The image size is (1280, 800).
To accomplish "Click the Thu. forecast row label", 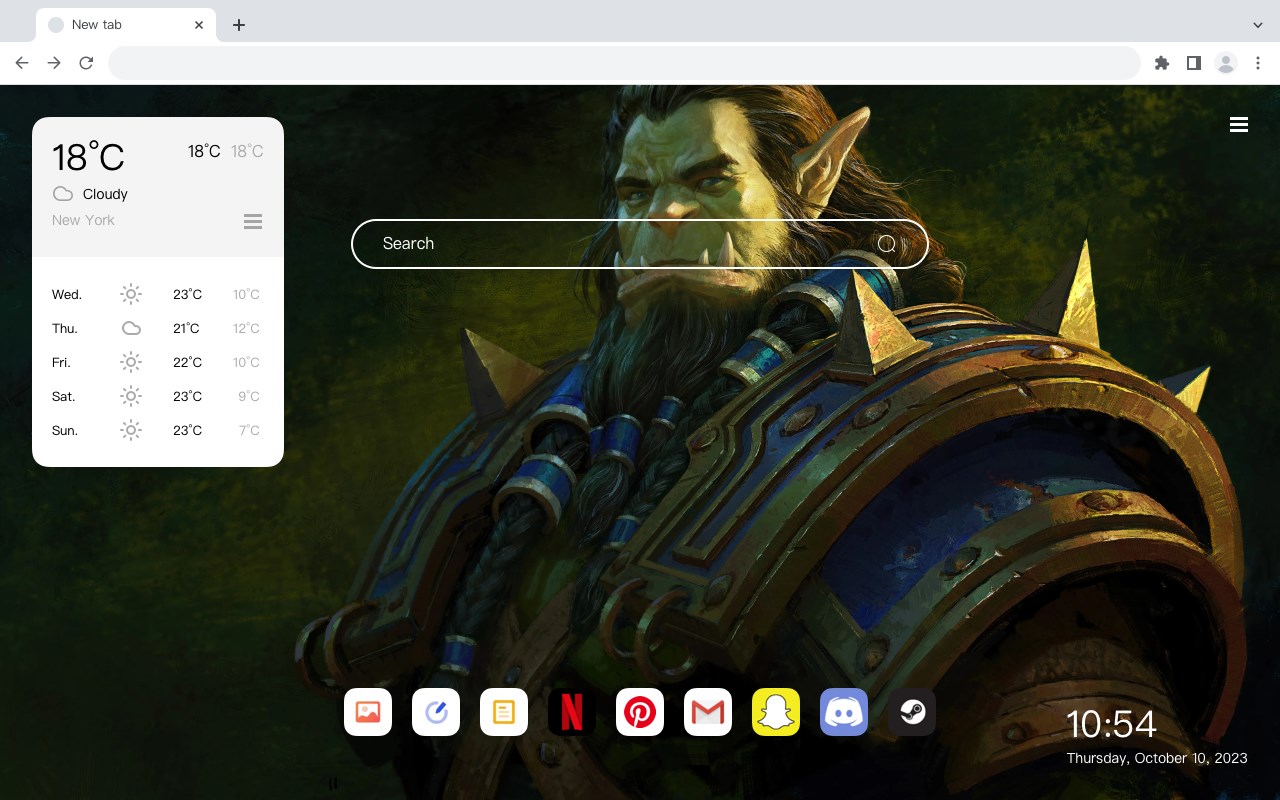I will point(65,328).
